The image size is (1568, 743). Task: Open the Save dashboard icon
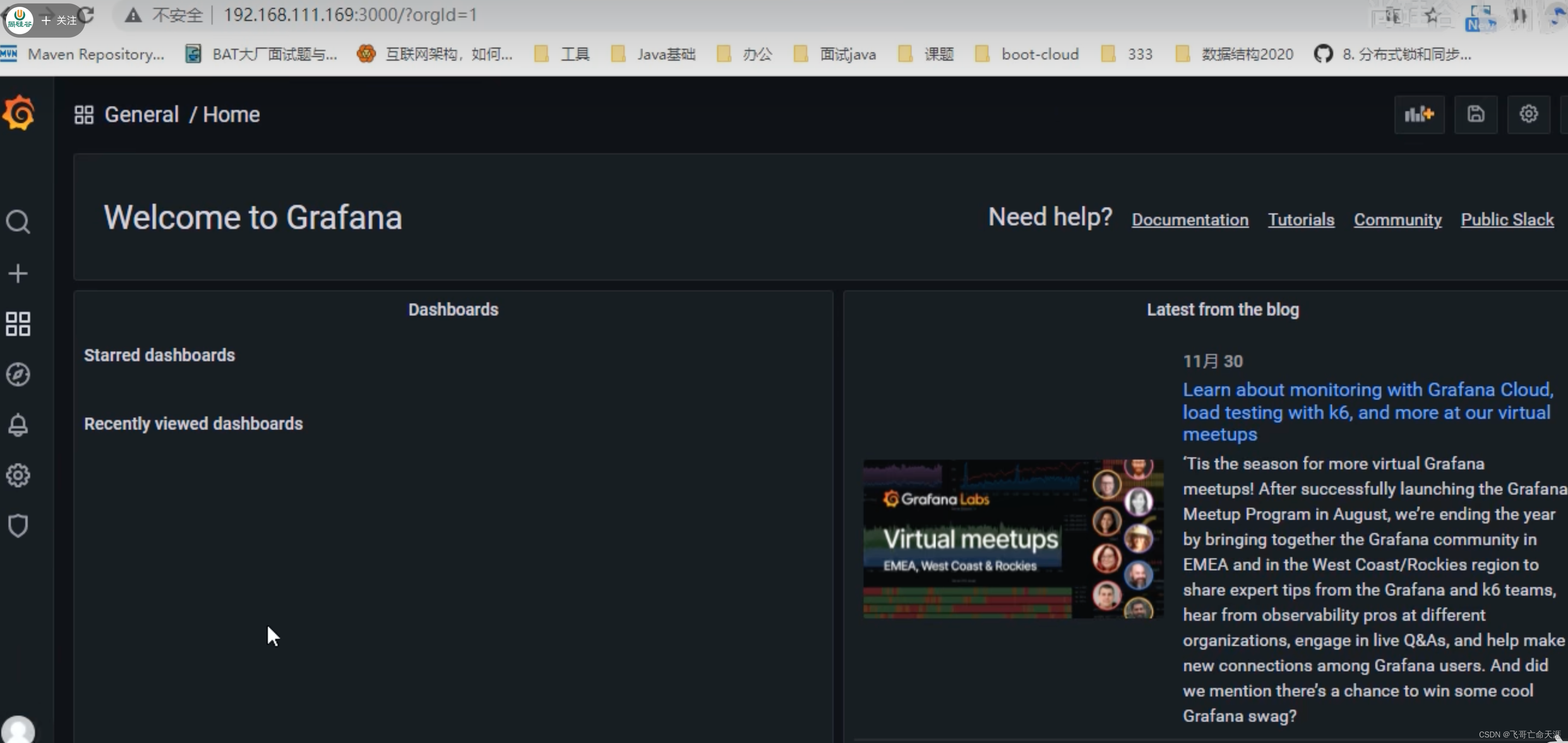point(1476,114)
